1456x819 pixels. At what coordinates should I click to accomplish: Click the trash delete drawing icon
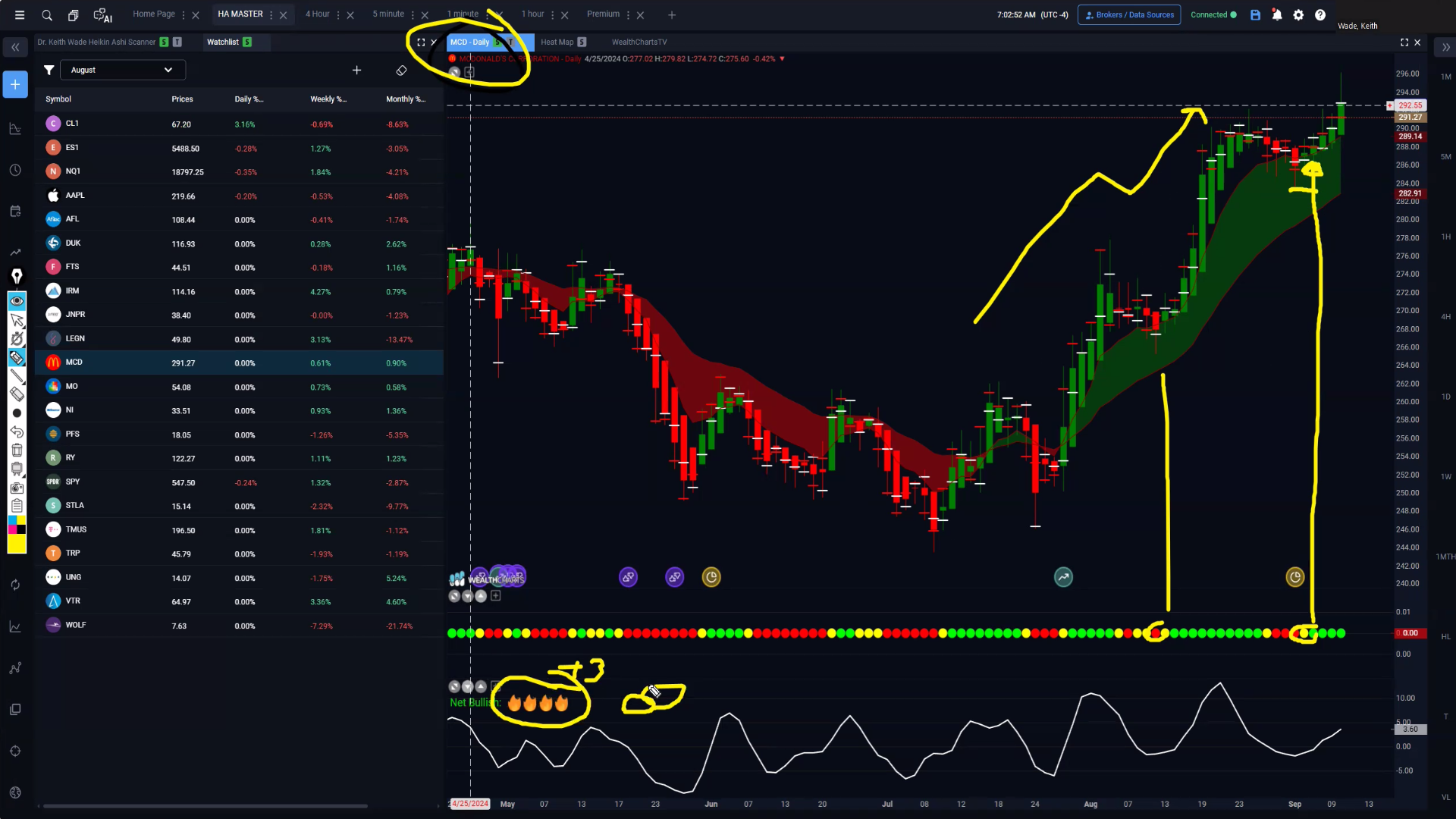point(17,450)
